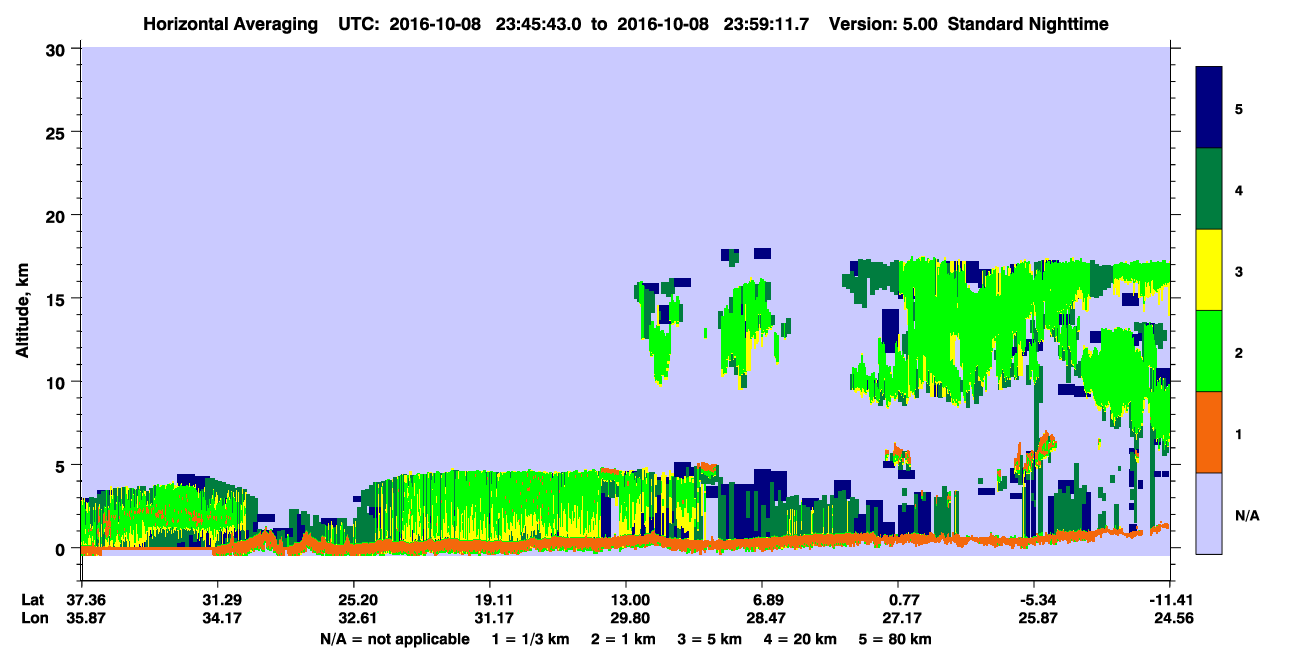Click the y-axis tick label 30
The image size is (1300, 667).
click(x=57, y=49)
